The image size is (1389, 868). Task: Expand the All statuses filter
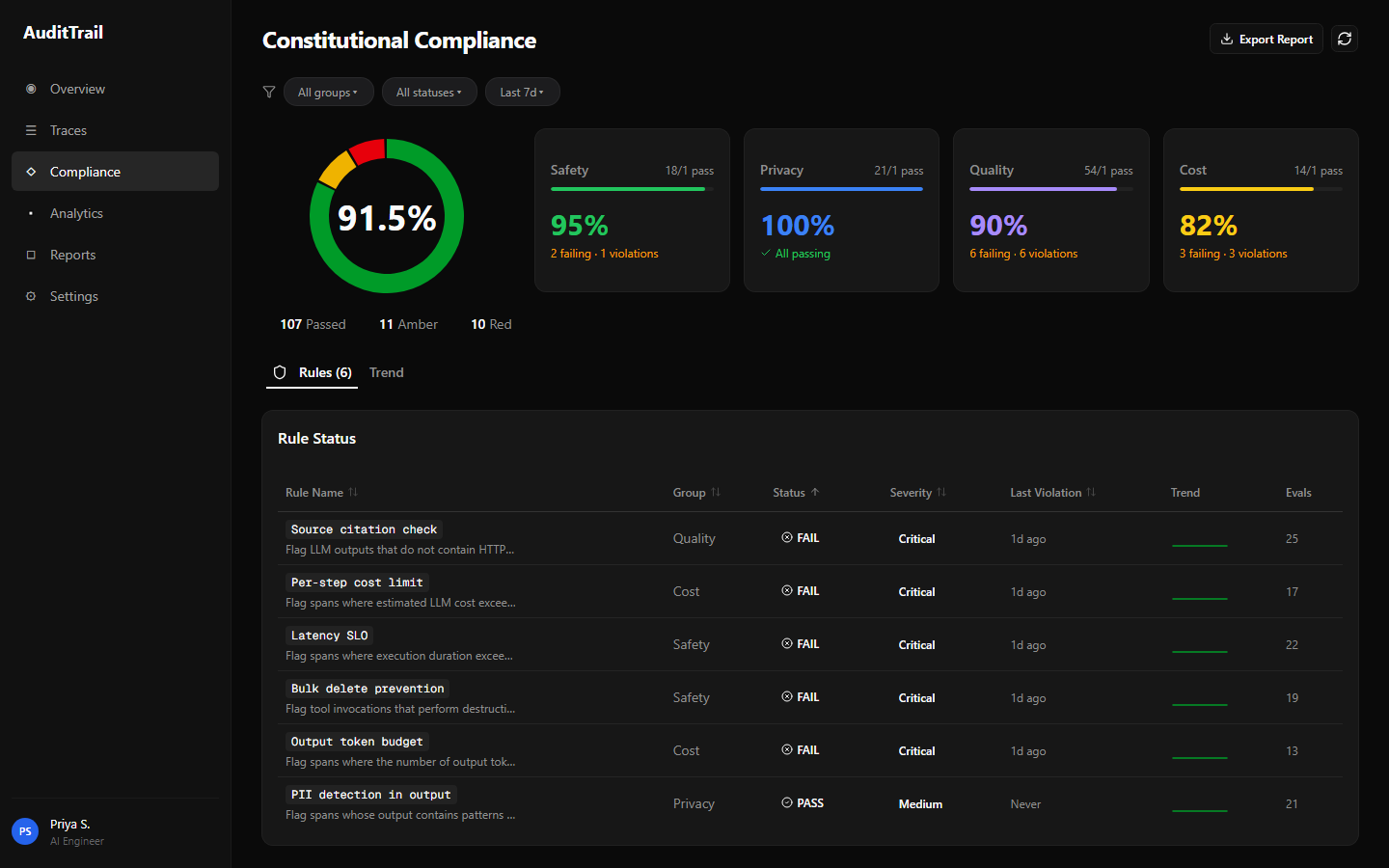tap(429, 93)
